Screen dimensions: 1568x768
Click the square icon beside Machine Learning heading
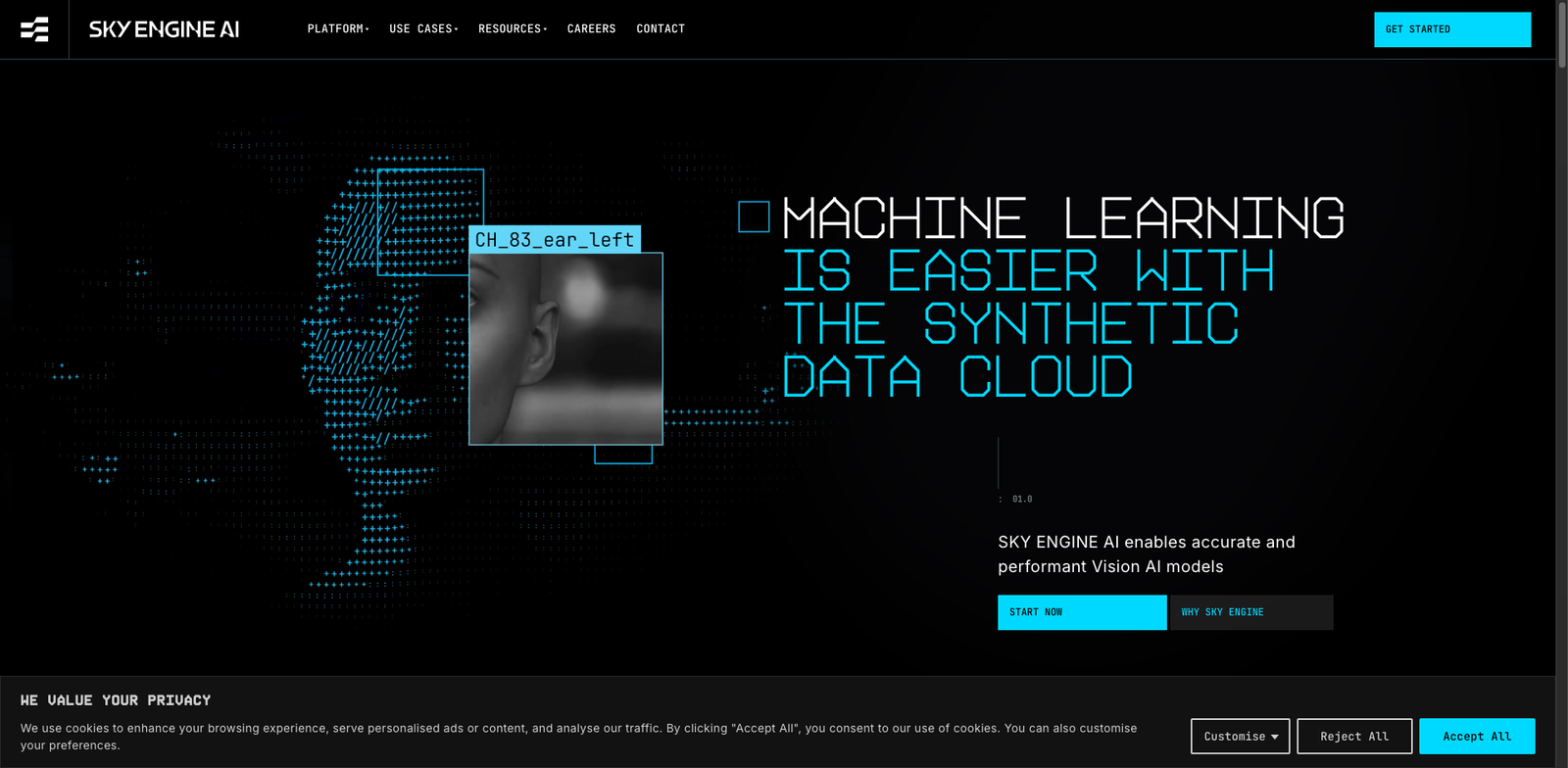point(754,216)
